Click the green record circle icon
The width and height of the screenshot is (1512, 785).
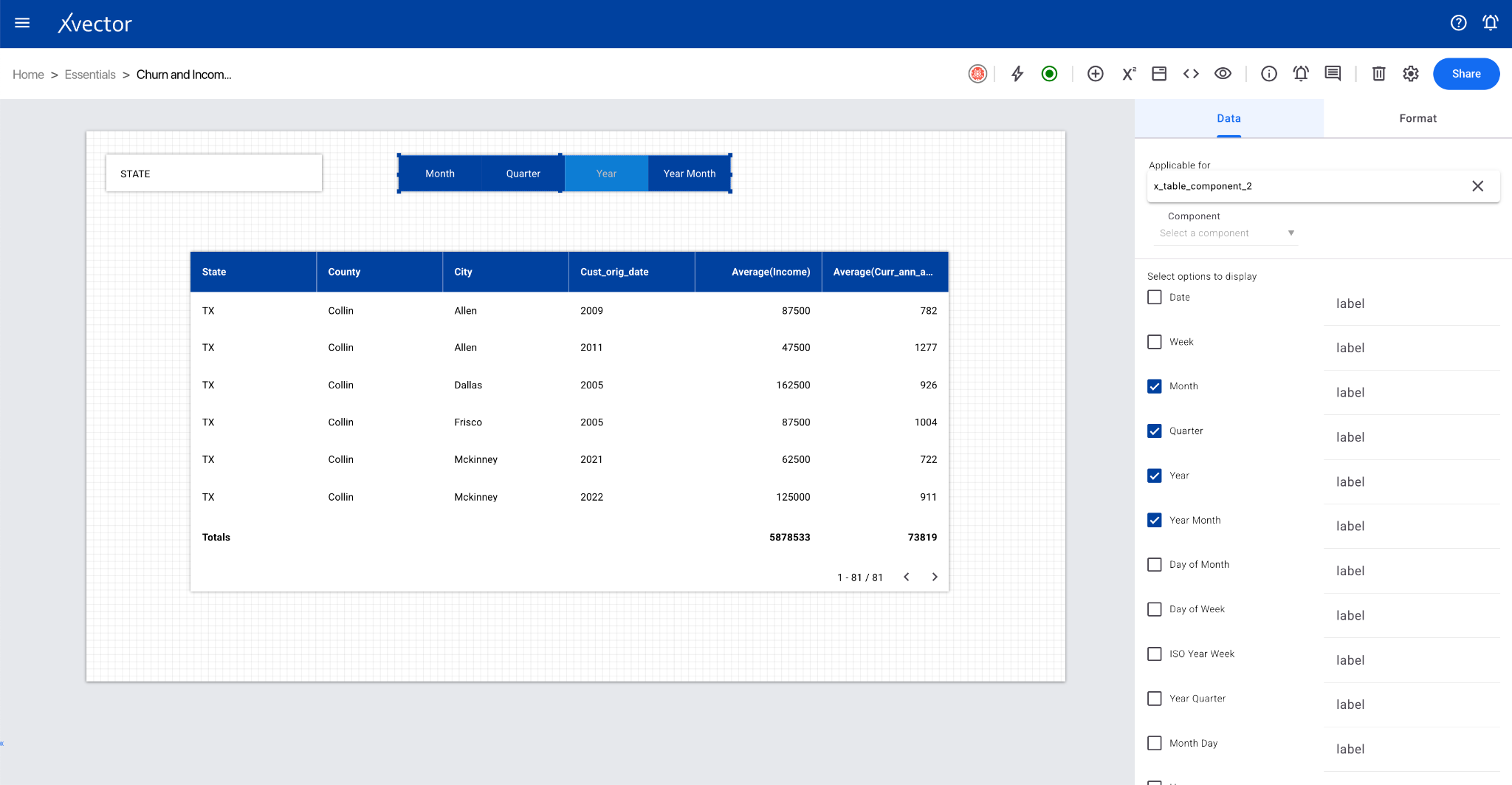pyautogui.click(x=1049, y=74)
